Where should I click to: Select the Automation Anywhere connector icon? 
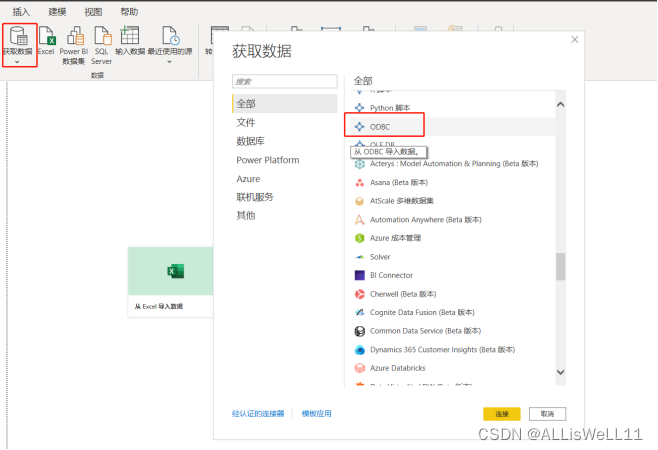360,220
